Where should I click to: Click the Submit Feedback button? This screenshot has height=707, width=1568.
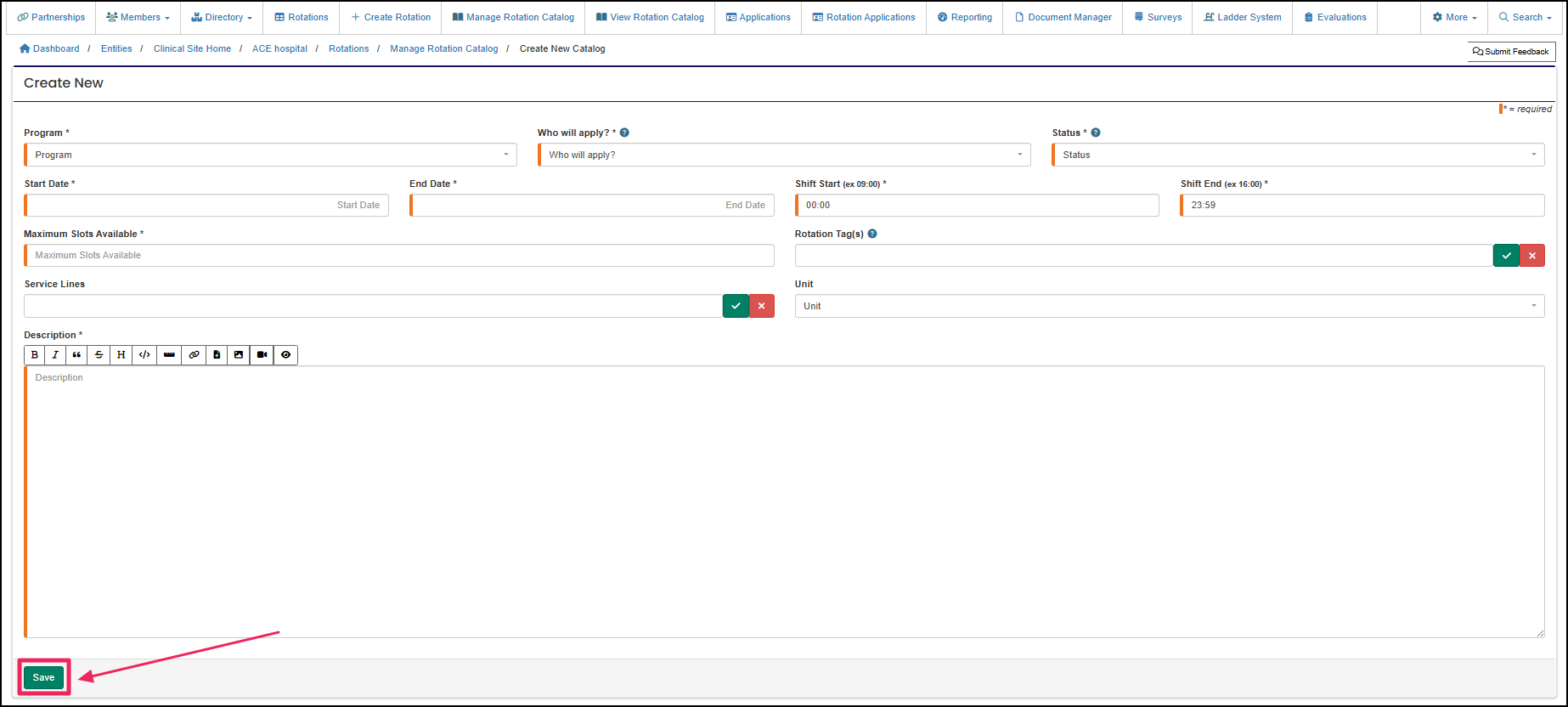[1511, 51]
